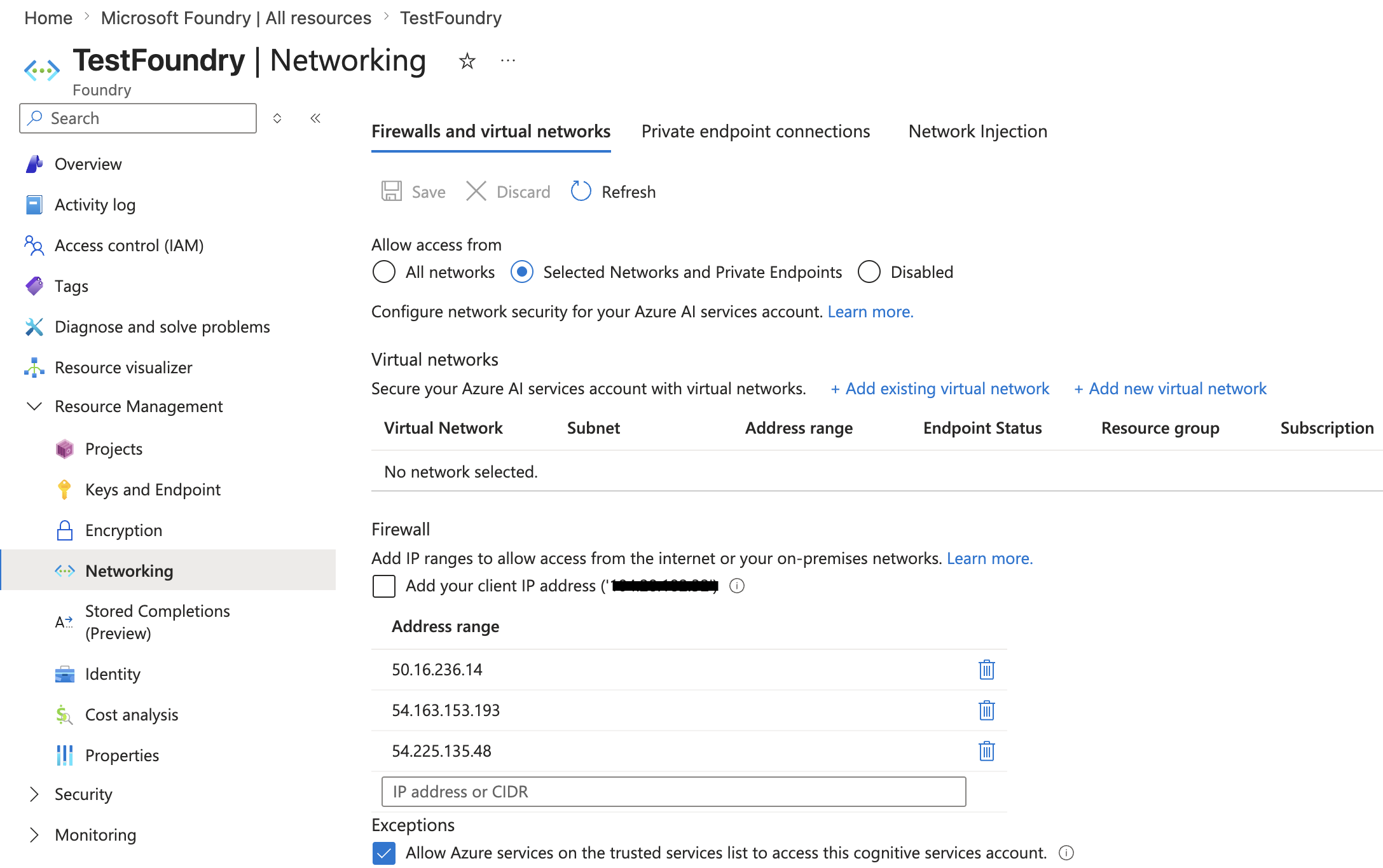1383x868 pixels.
Task: Open Keys and Endpoint page
Action: point(153,490)
